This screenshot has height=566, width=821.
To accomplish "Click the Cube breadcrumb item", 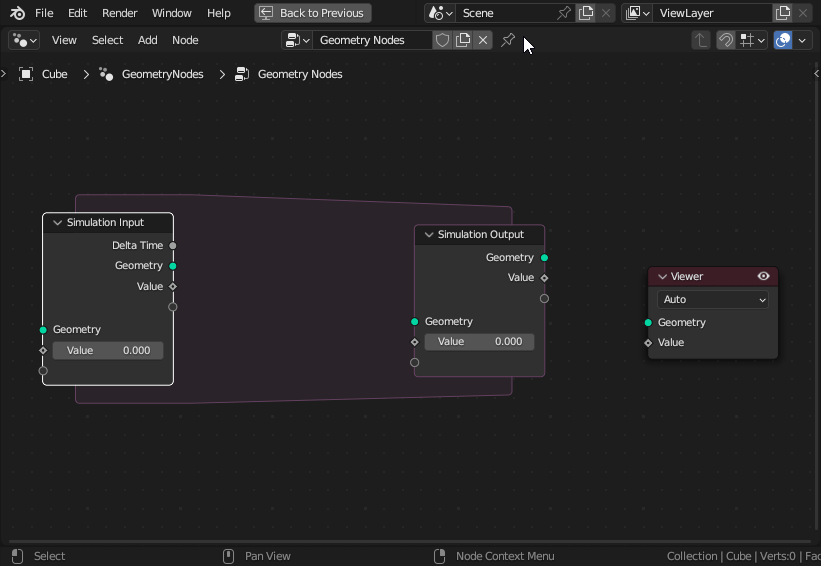I will pyautogui.click(x=54, y=74).
